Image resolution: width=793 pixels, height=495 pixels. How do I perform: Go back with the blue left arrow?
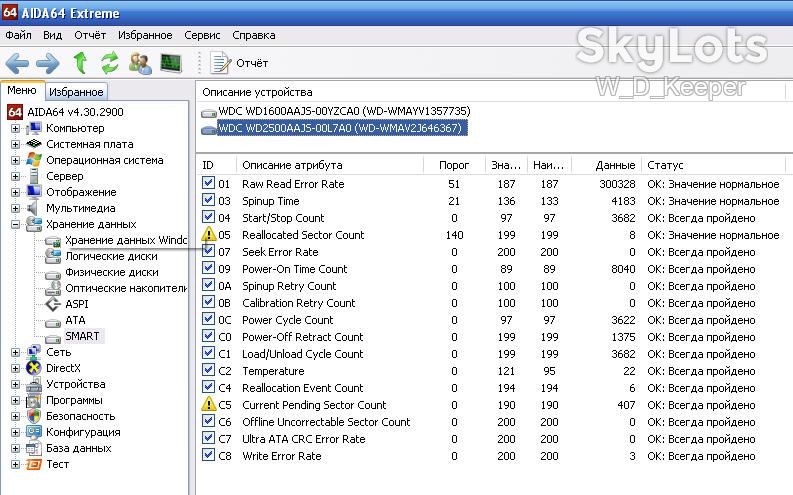pyautogui.click(x=17, y=63)
